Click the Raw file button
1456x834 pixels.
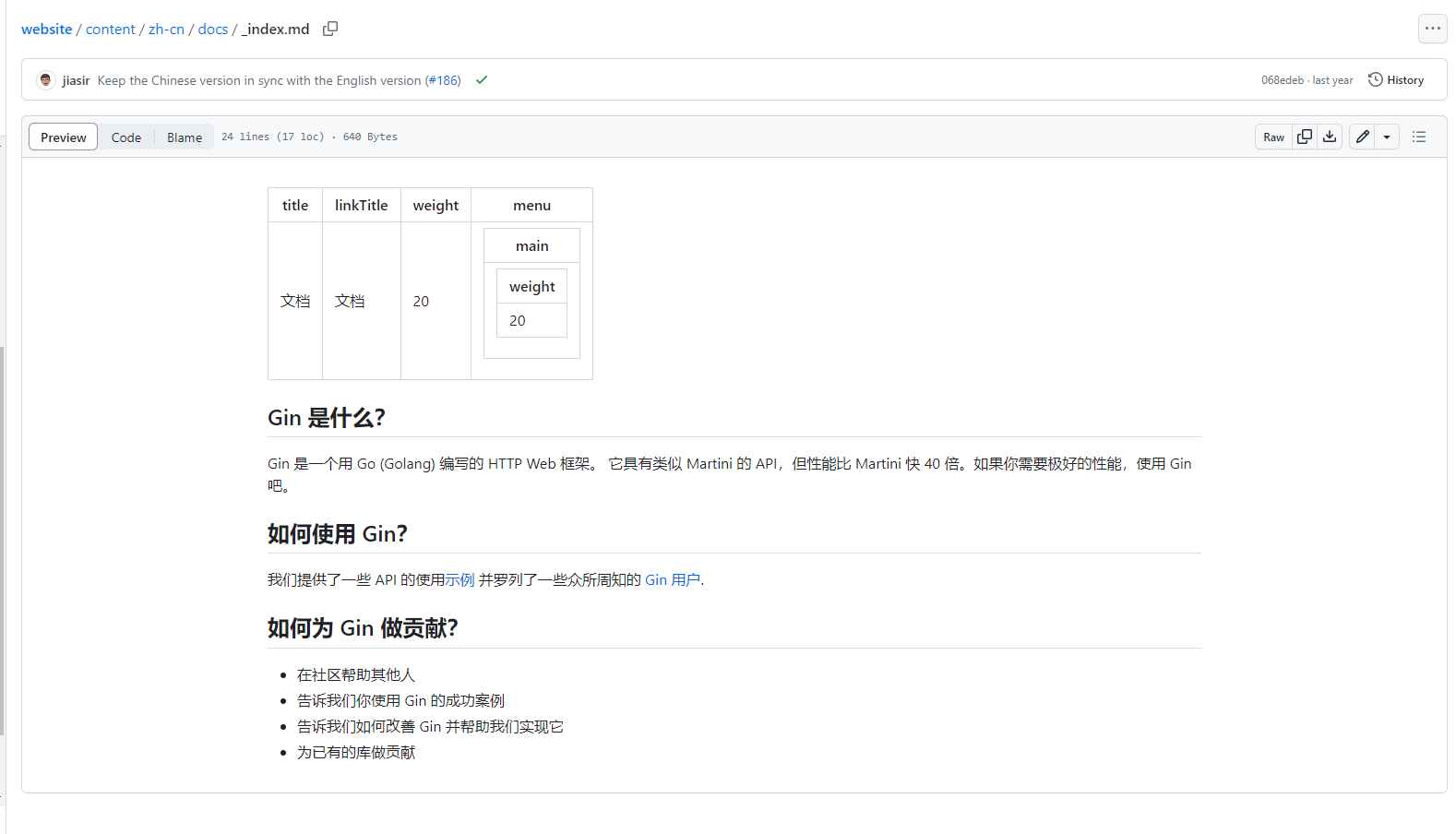click(x=1273, y=137)
